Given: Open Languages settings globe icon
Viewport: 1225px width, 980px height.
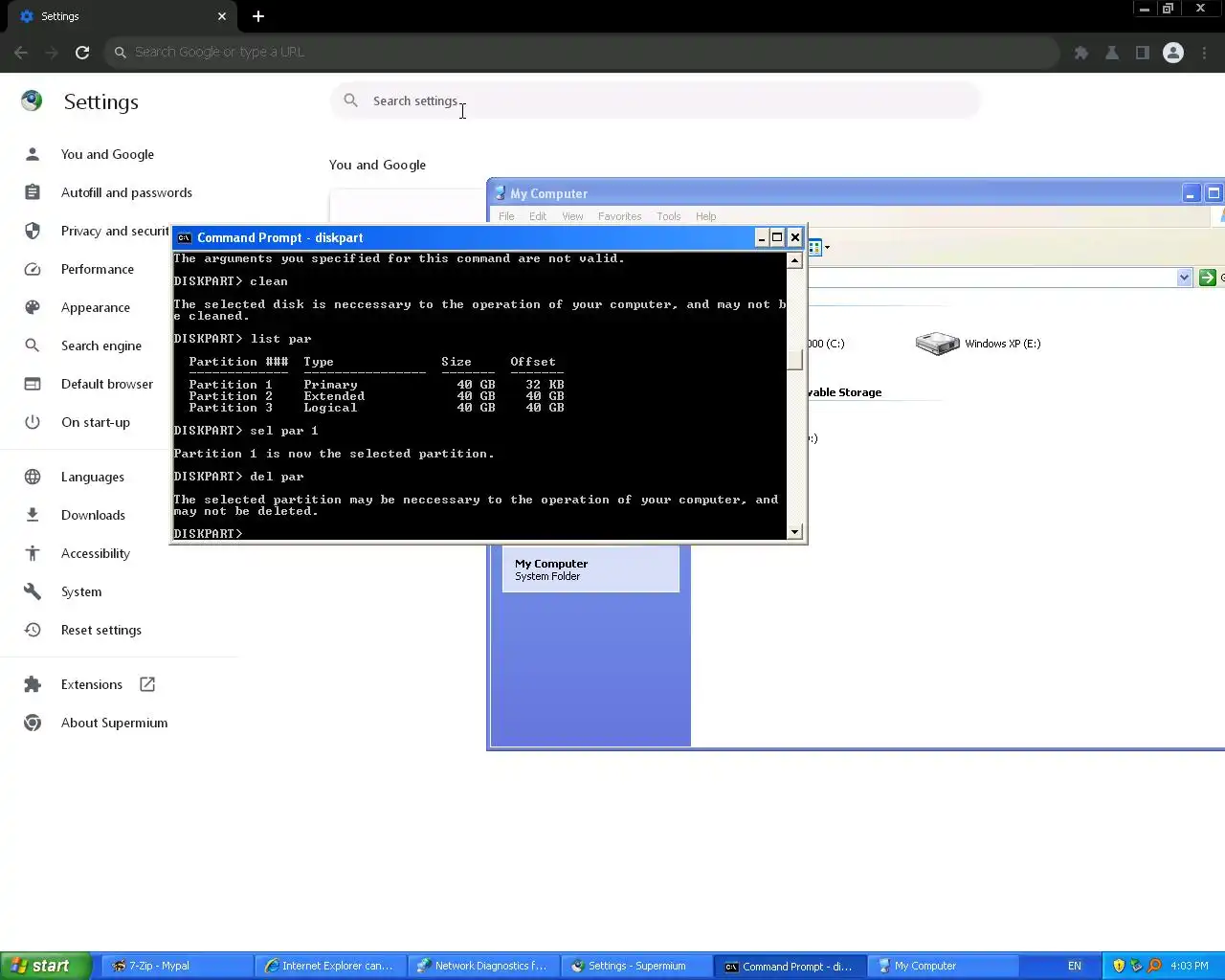Looking at the screenshot, I should pyautogui.click(x=33, y=477).
